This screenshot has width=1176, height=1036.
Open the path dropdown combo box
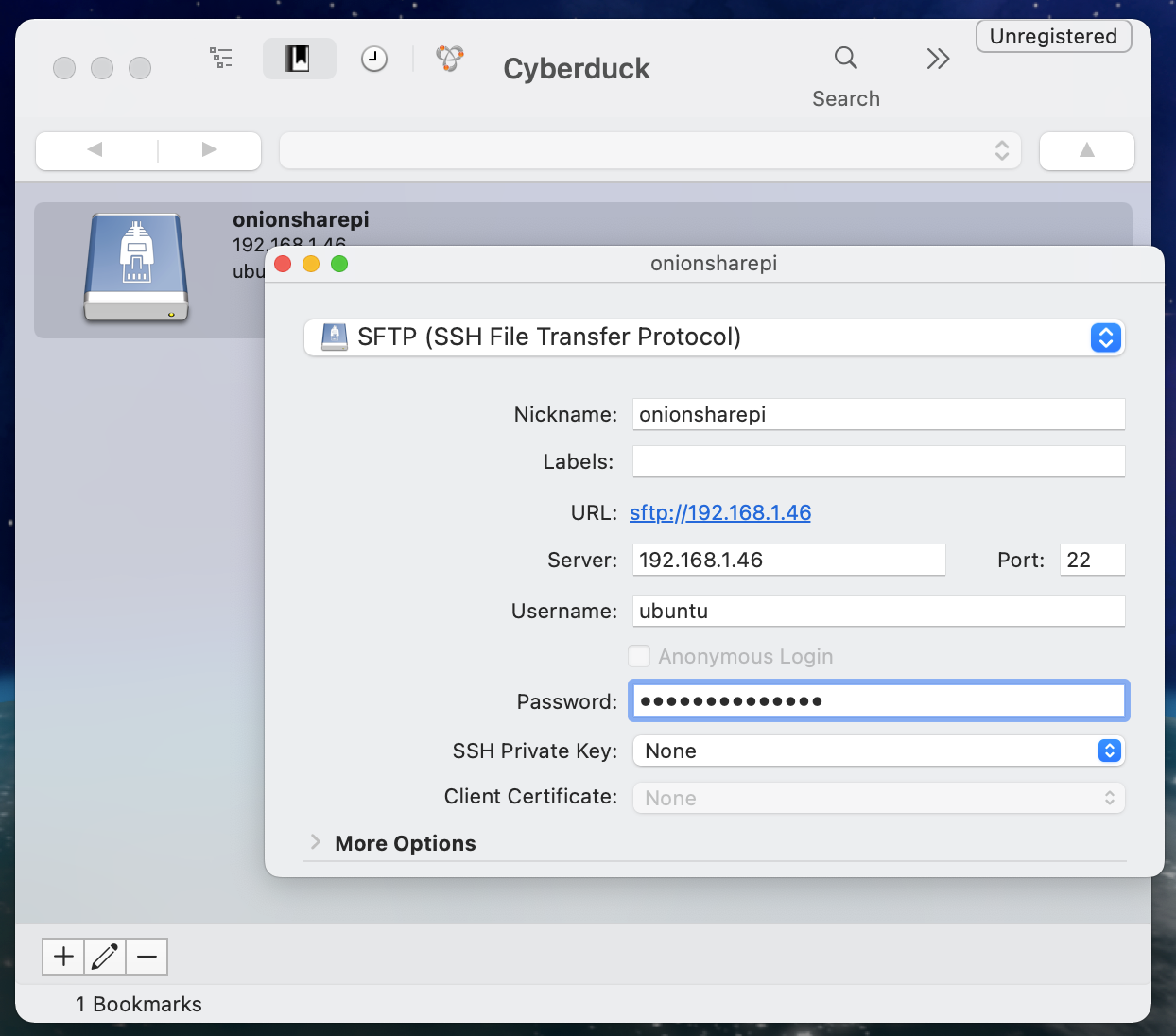650,150
